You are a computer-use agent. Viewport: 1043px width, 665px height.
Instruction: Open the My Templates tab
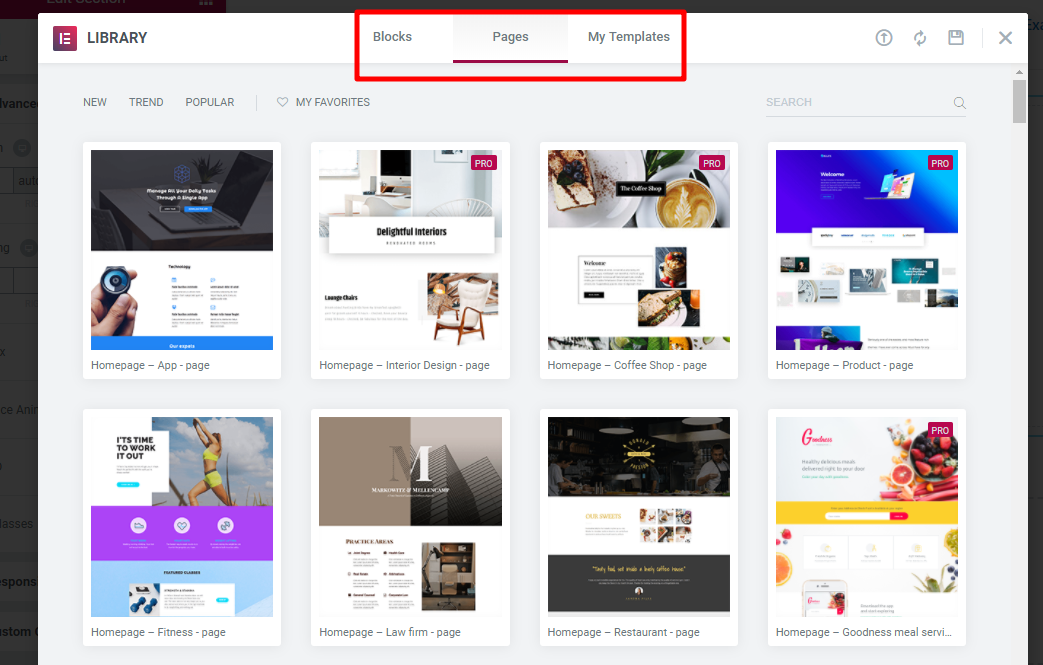click(x=629, y=37)
